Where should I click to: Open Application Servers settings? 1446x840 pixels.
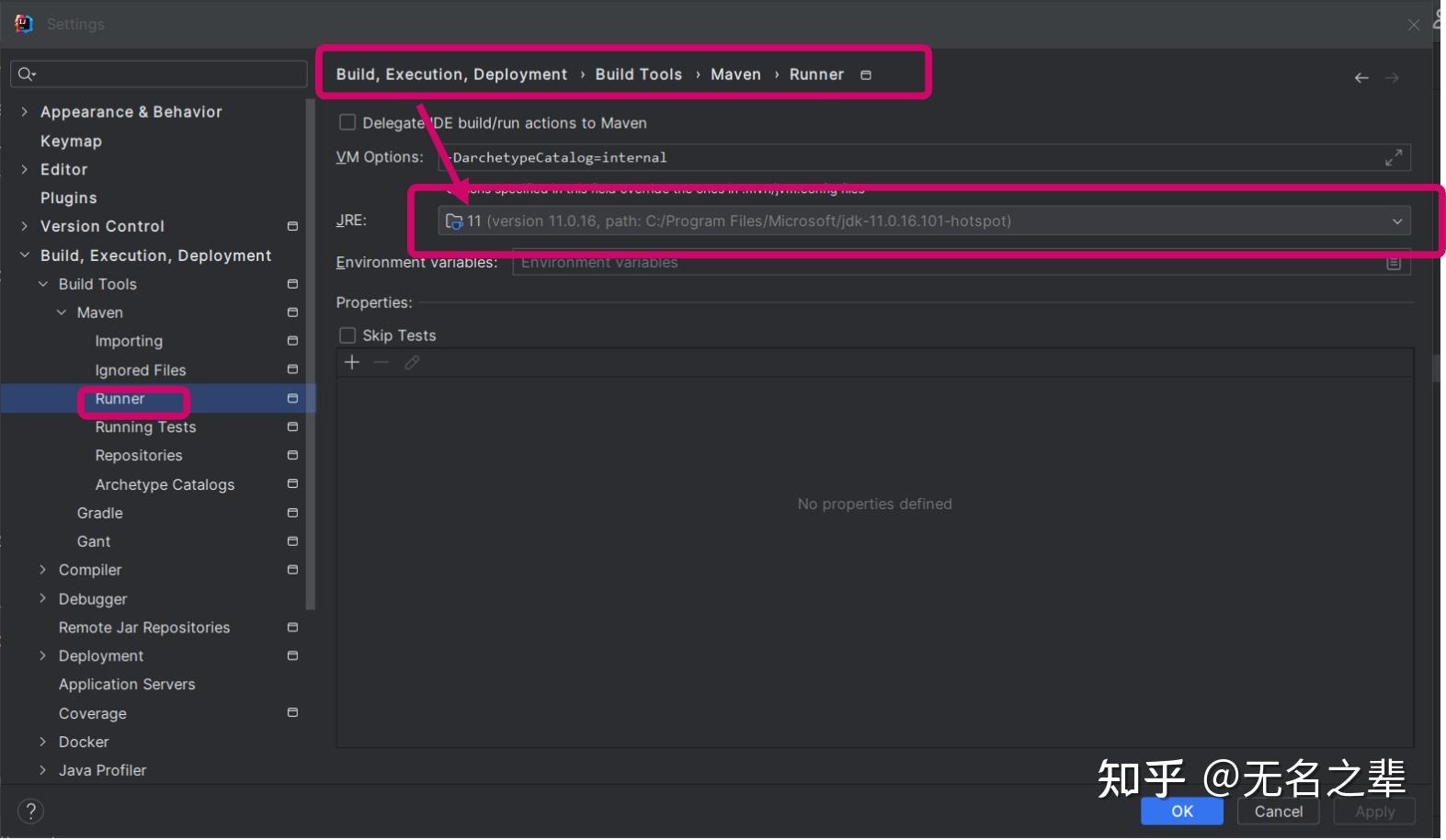point(127,686)
